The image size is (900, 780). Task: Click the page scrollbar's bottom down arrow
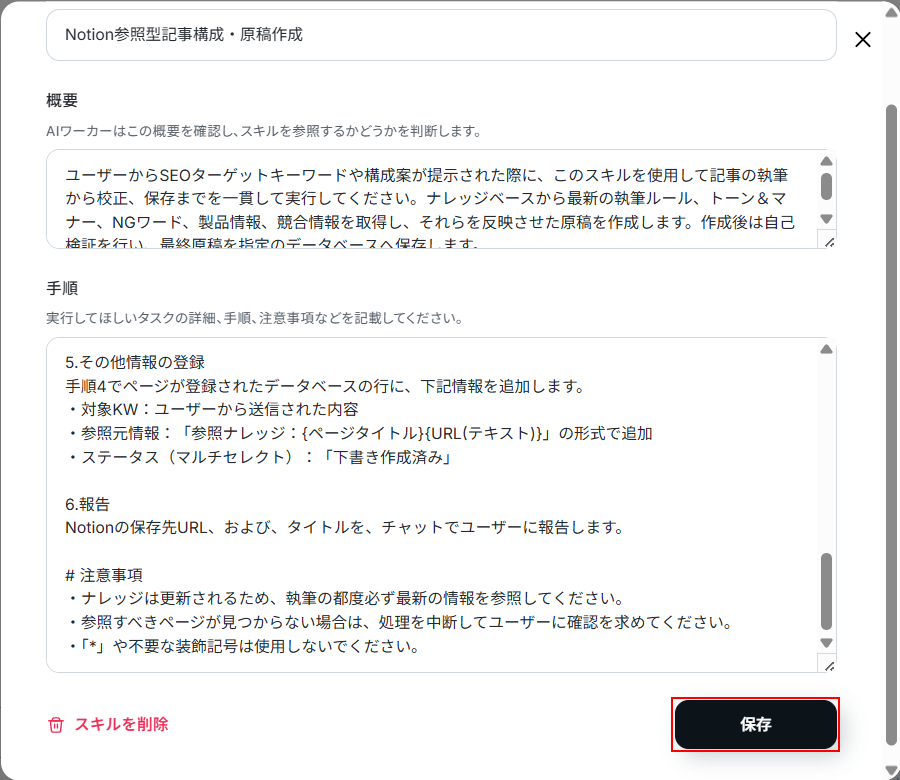click(x=891, y=771)
